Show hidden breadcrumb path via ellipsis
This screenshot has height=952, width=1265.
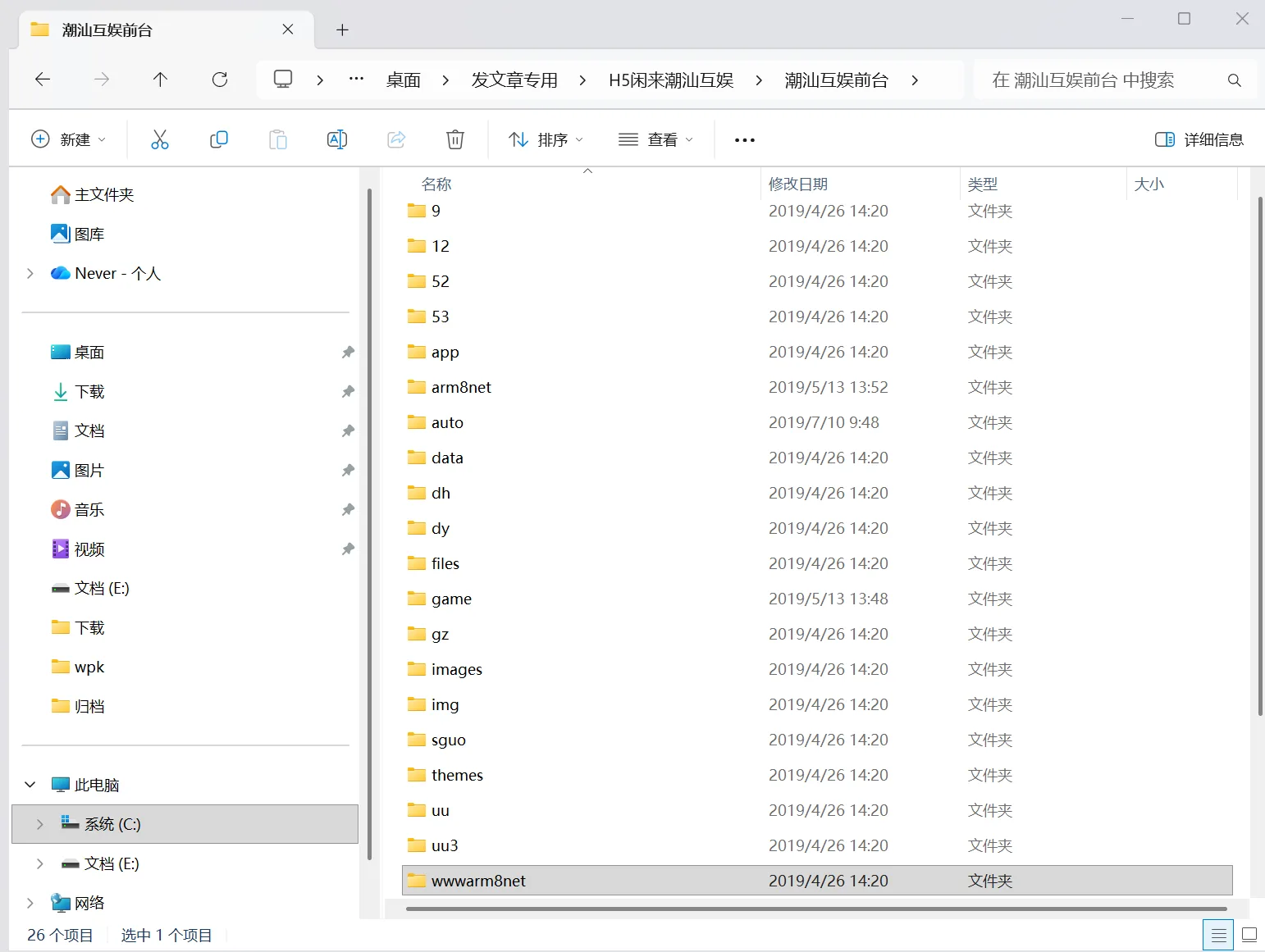356,80
